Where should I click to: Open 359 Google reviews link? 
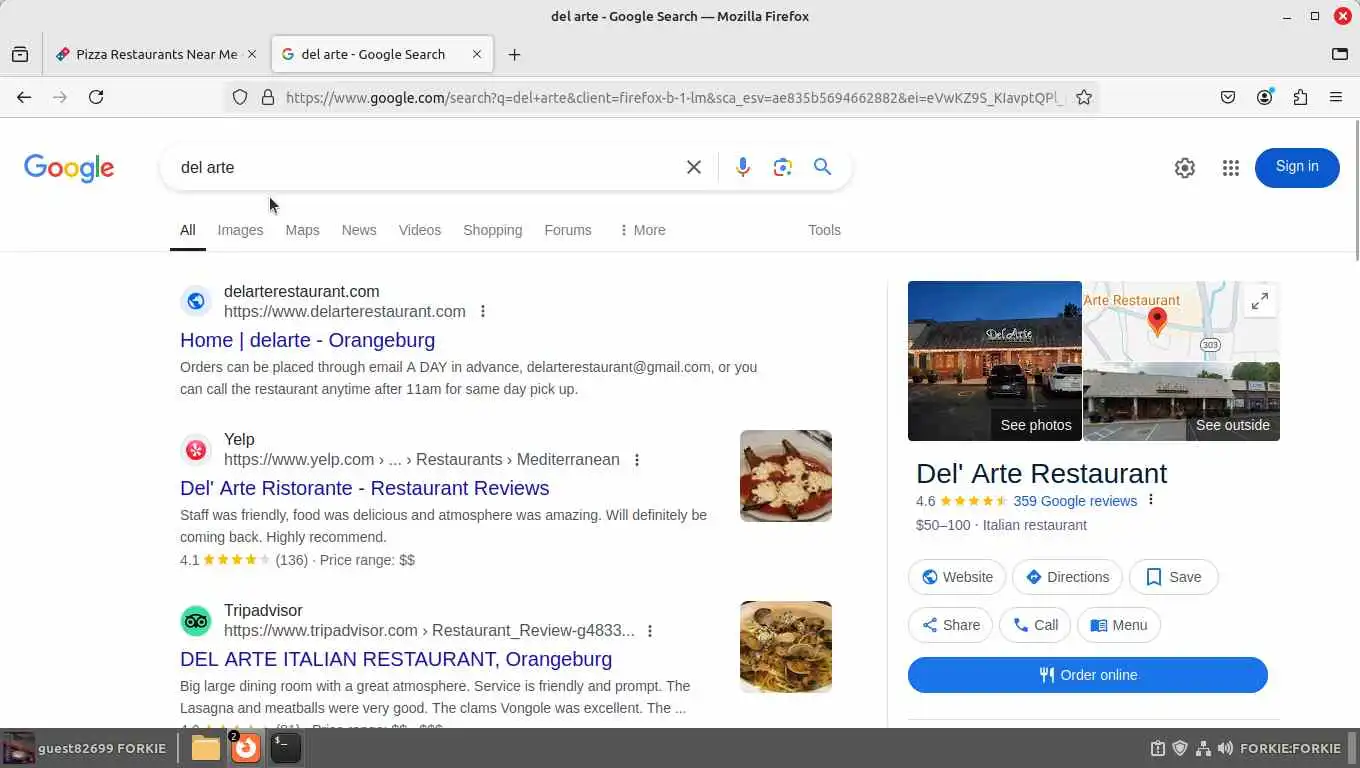click(1075, 501)
